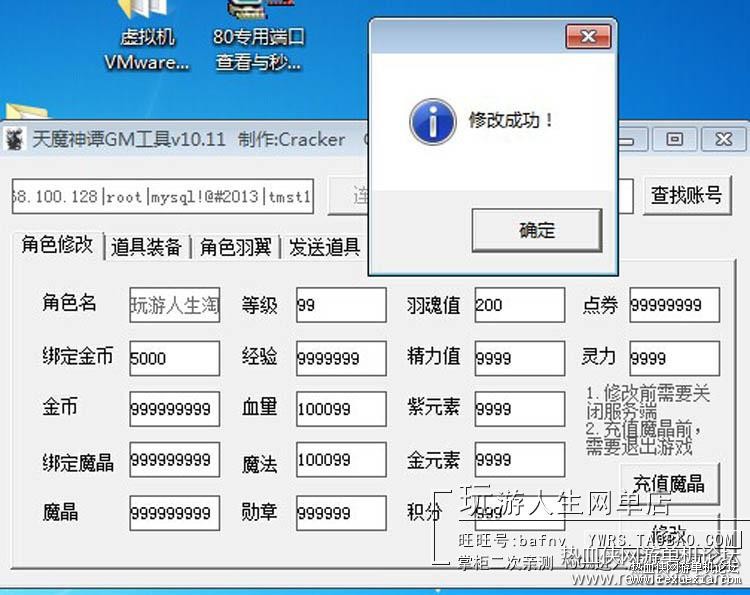Click the 等级 input field showing 99
The width and height of the screenshot is (750, 595).
(x=341, y=305)
